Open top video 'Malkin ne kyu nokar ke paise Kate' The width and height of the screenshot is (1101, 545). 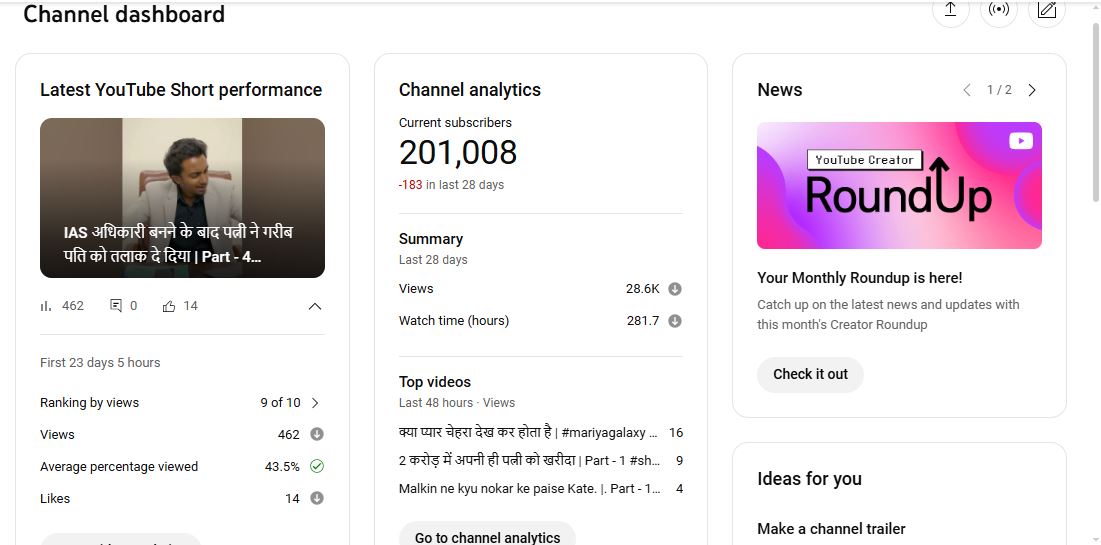(x=529, y=489)
